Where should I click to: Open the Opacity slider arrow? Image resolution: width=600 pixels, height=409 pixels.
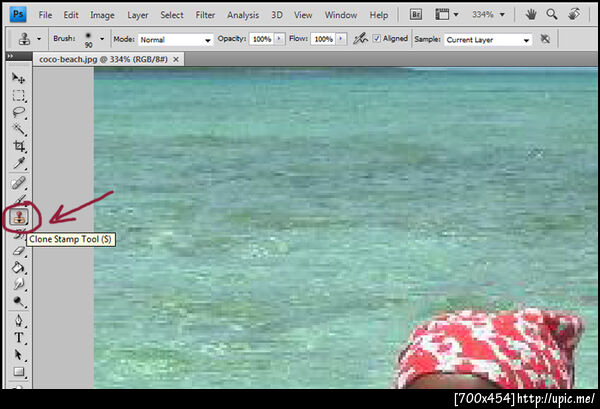279,39
